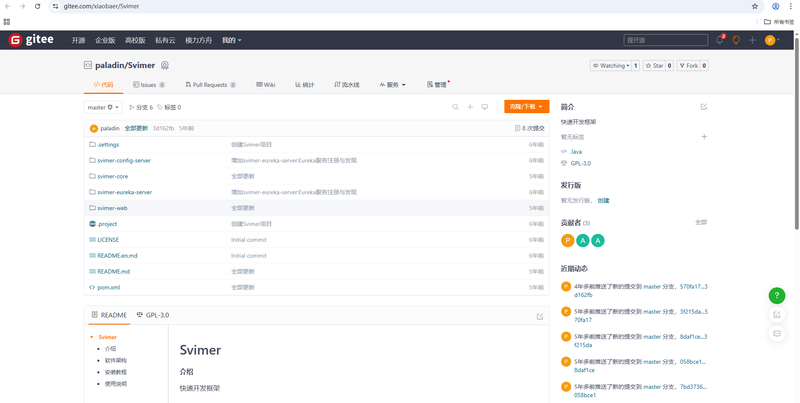Image resolution: width=800 pixels, height=403 pixels.
Task: Click the add file plus icon
Action: 470,107
